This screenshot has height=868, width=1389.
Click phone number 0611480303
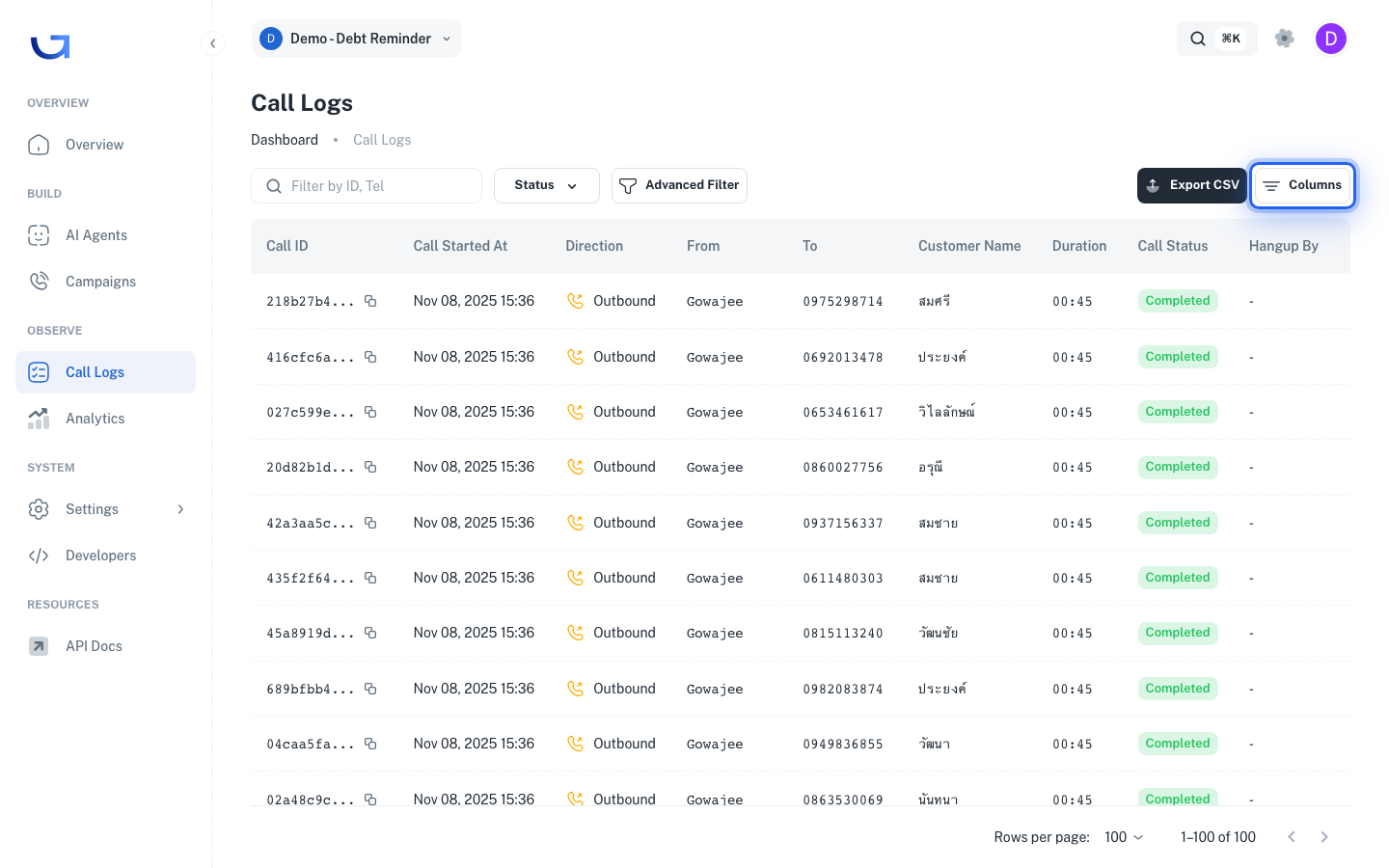click(843, 579)
